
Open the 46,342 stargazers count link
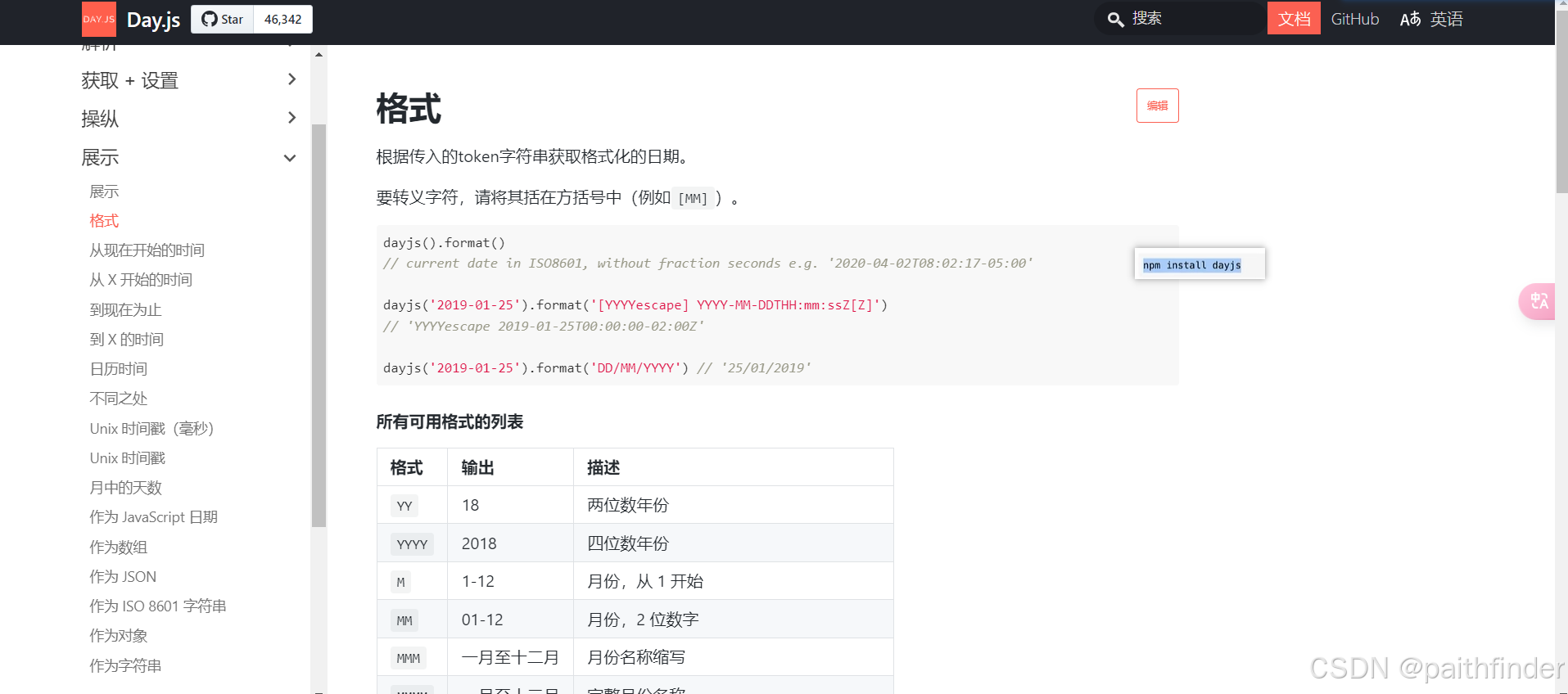pos(283,19)
